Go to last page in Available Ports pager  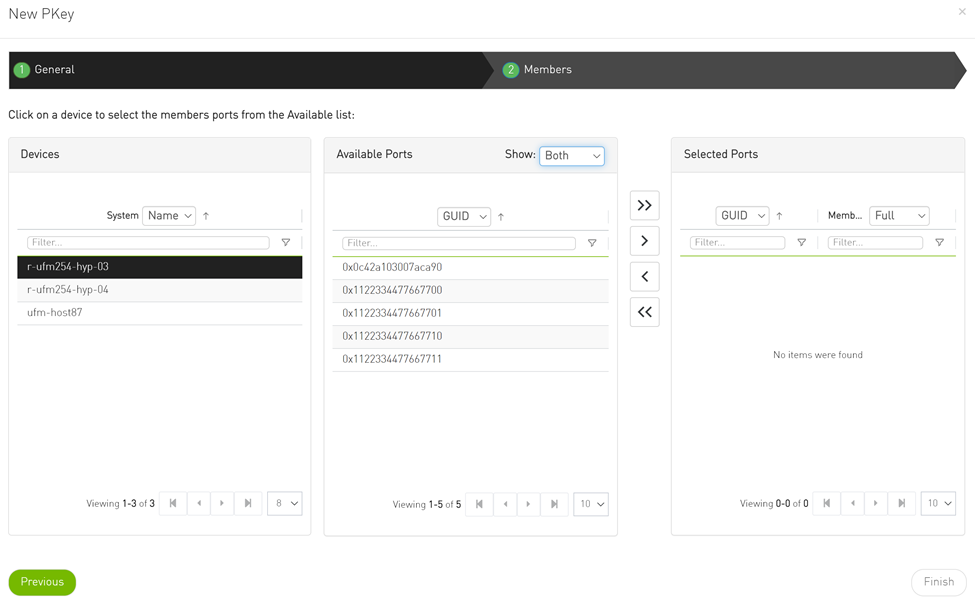[554, 504]
